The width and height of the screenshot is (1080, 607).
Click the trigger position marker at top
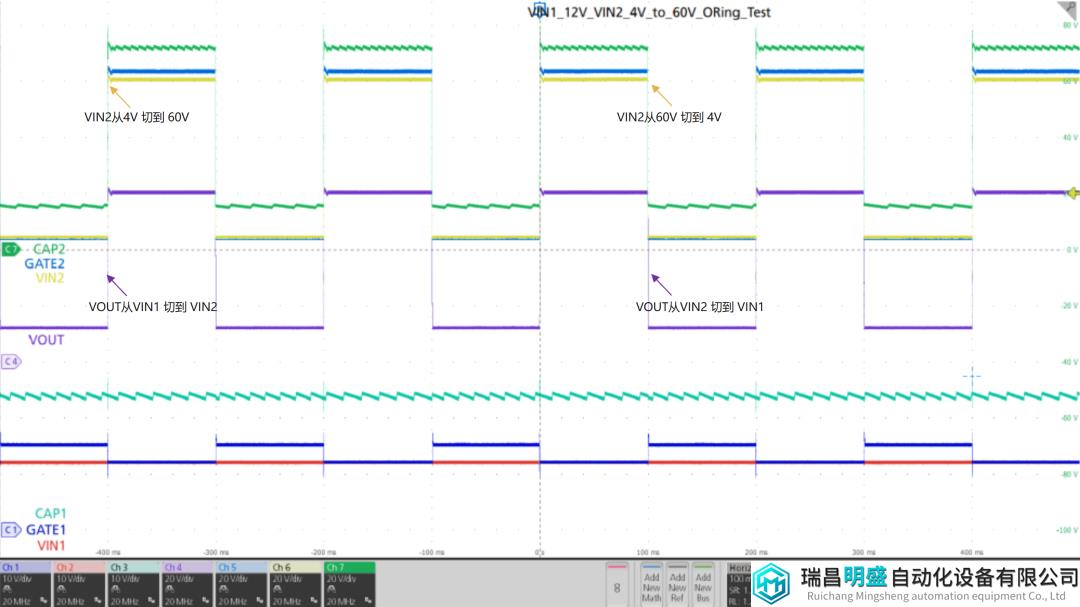pyautogui.click(x=540, y=9)
